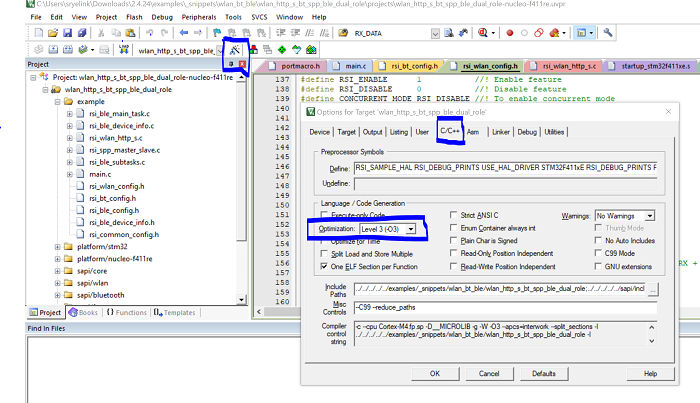700x403 pixels.
Task: Click the Options for Target wand icon
Action: pyautogui.click(x=234, y=49)
